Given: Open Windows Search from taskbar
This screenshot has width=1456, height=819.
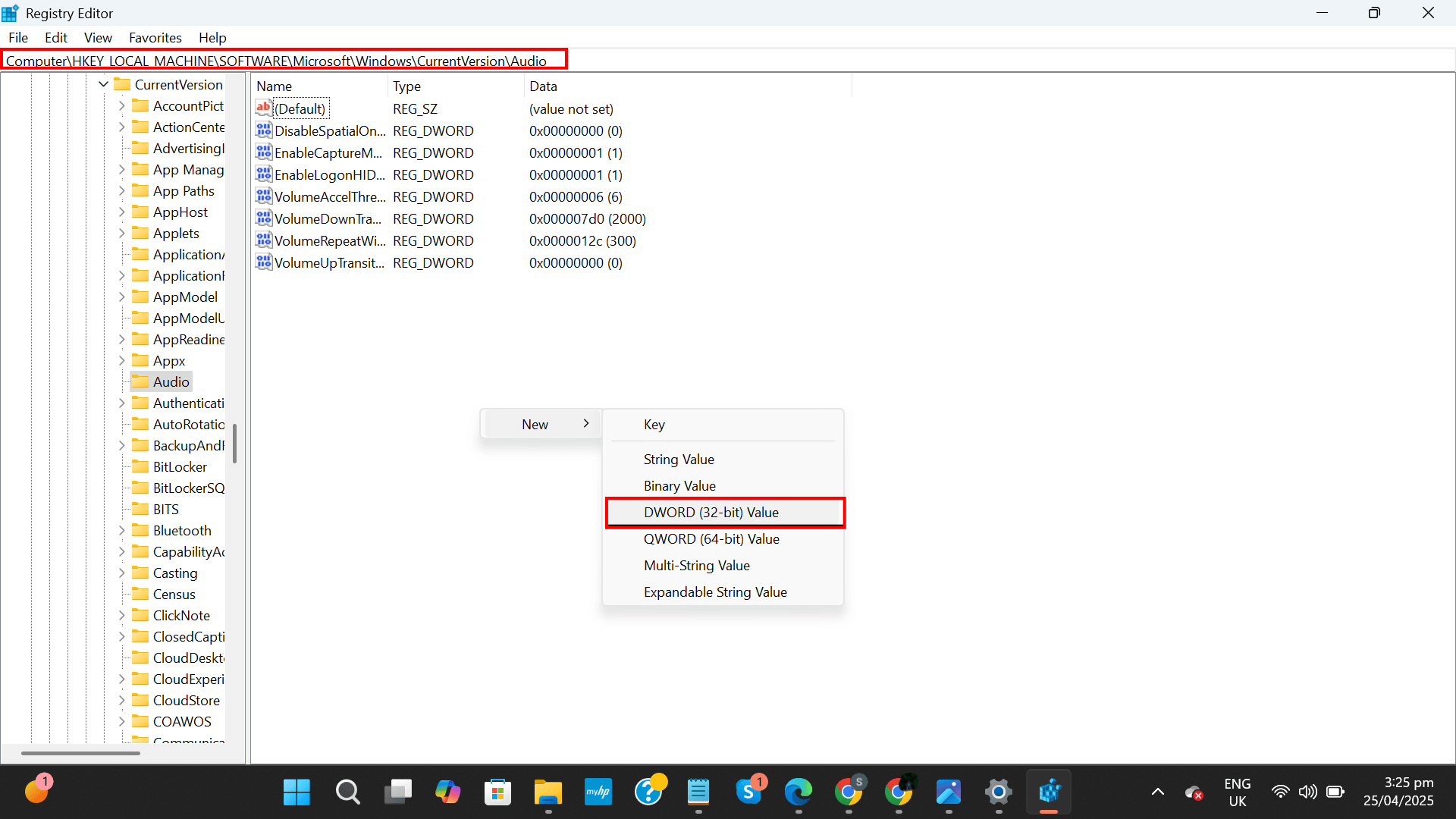Looking at the screenshot, I should pyautogui.click(x=347, y=791).
